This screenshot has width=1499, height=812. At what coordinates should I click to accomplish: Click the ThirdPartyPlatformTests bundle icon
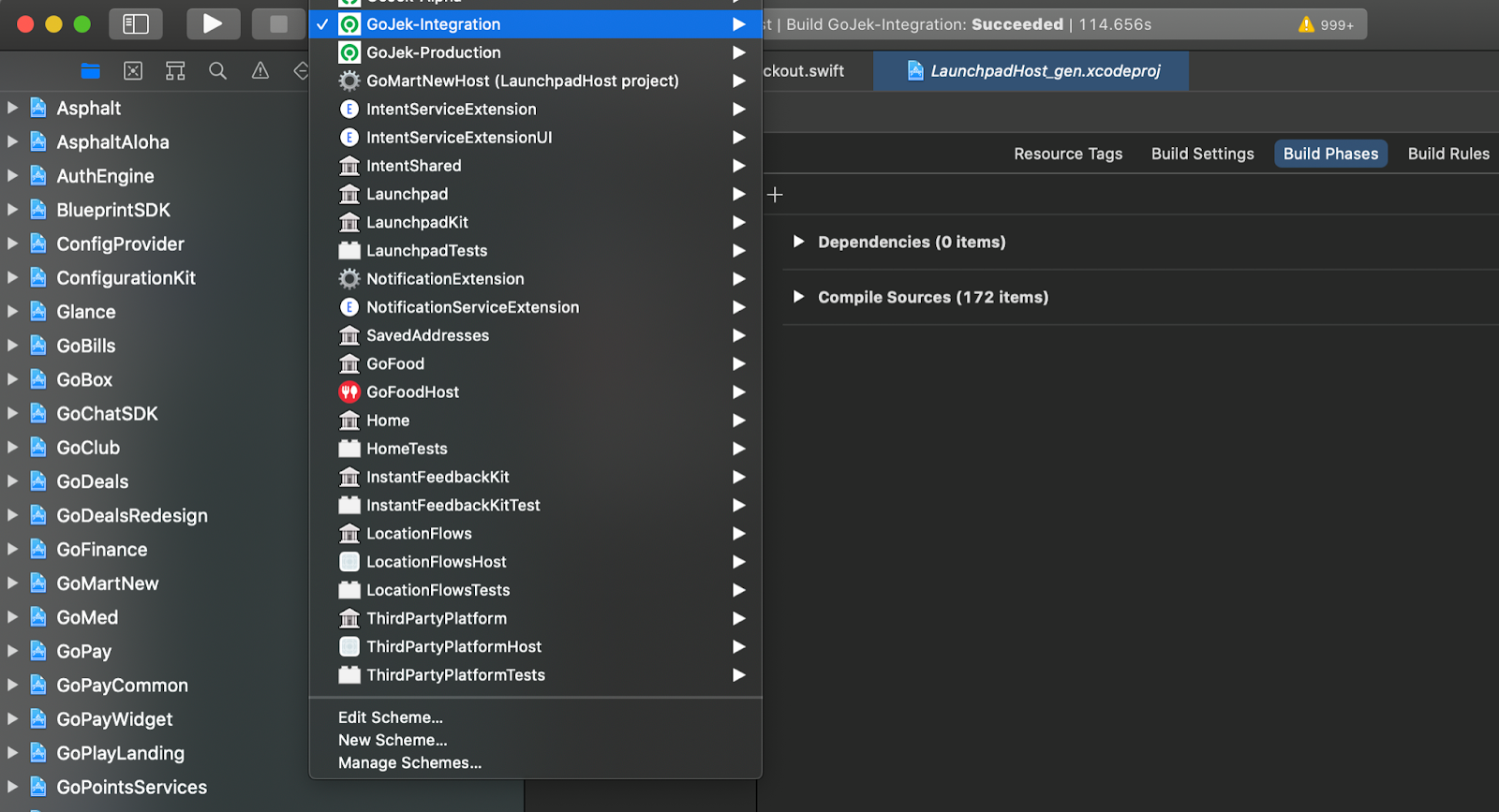[x=349, y=675]
